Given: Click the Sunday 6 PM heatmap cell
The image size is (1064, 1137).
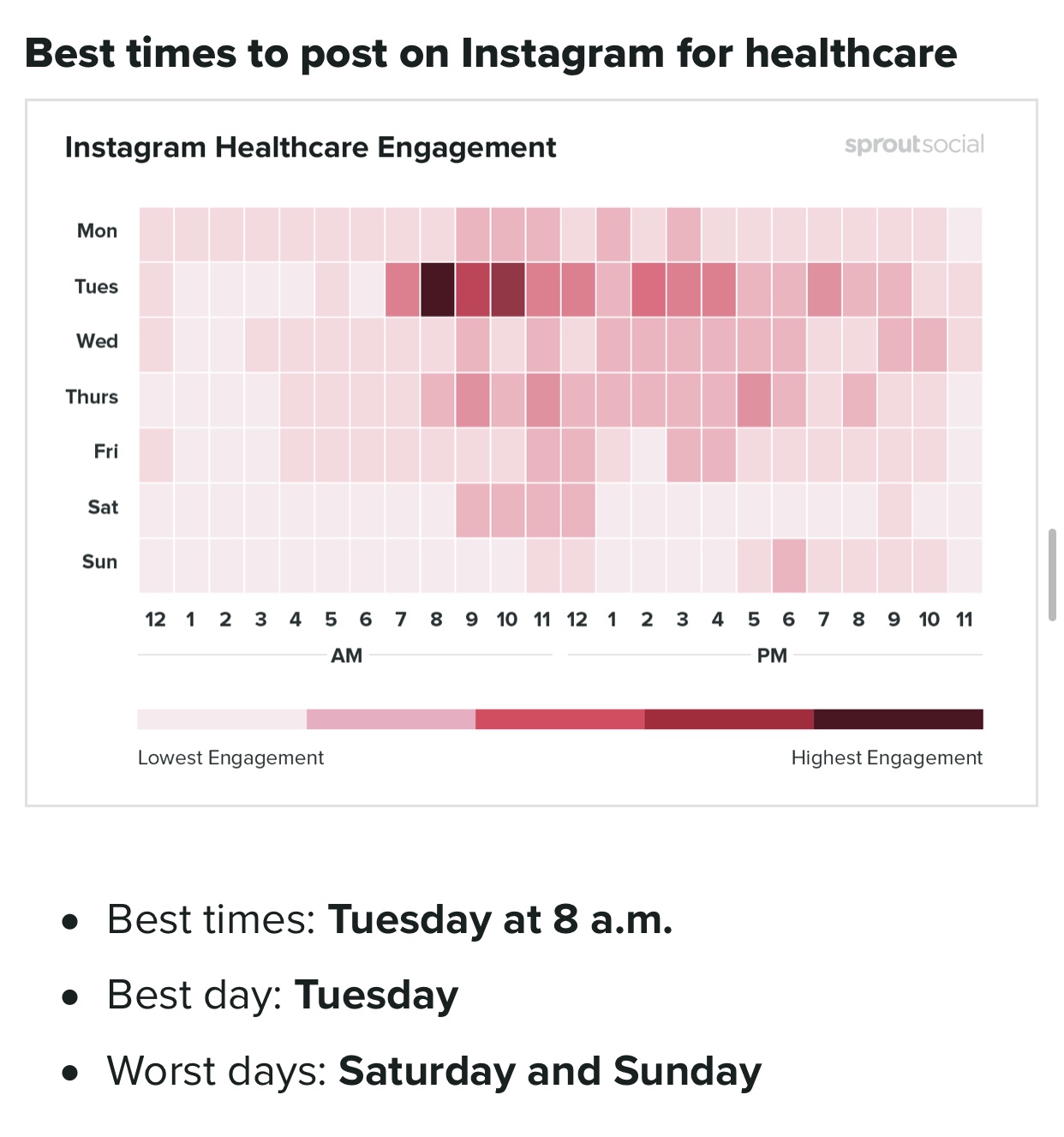Looking at the screenshot, I should point(789,566).
